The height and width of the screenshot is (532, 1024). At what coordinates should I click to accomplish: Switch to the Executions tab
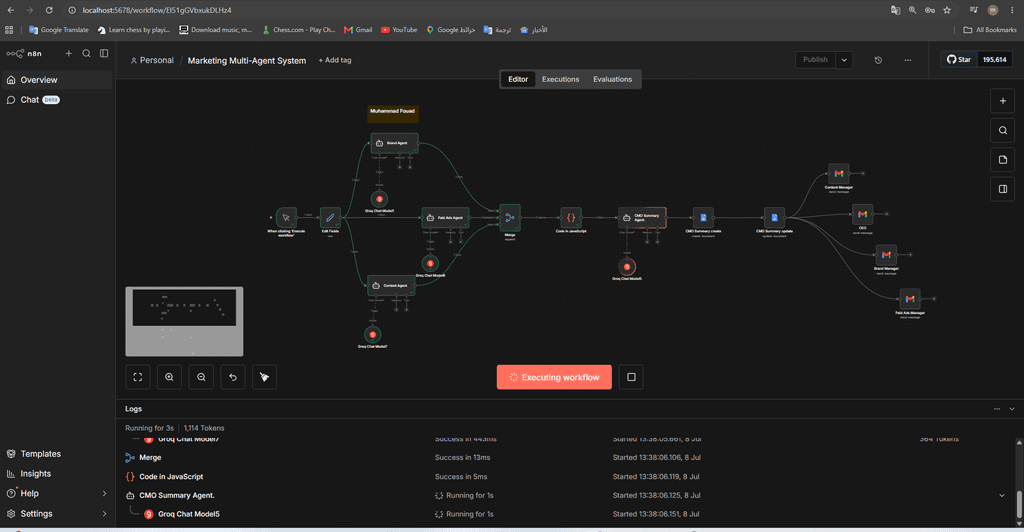pos(560,79)
